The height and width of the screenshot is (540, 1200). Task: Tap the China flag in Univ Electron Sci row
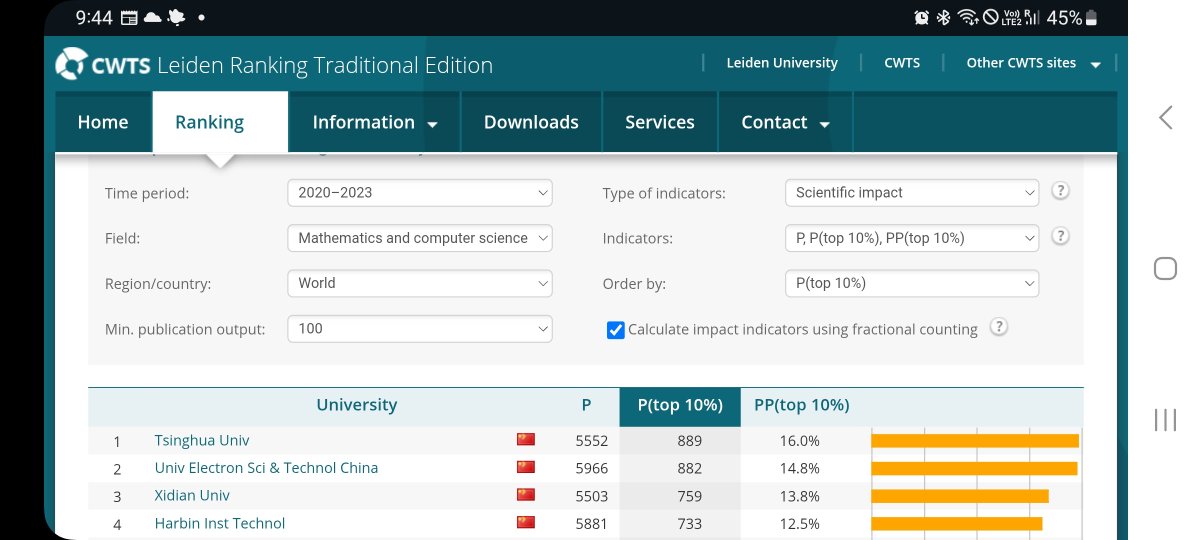coord(526,467)
